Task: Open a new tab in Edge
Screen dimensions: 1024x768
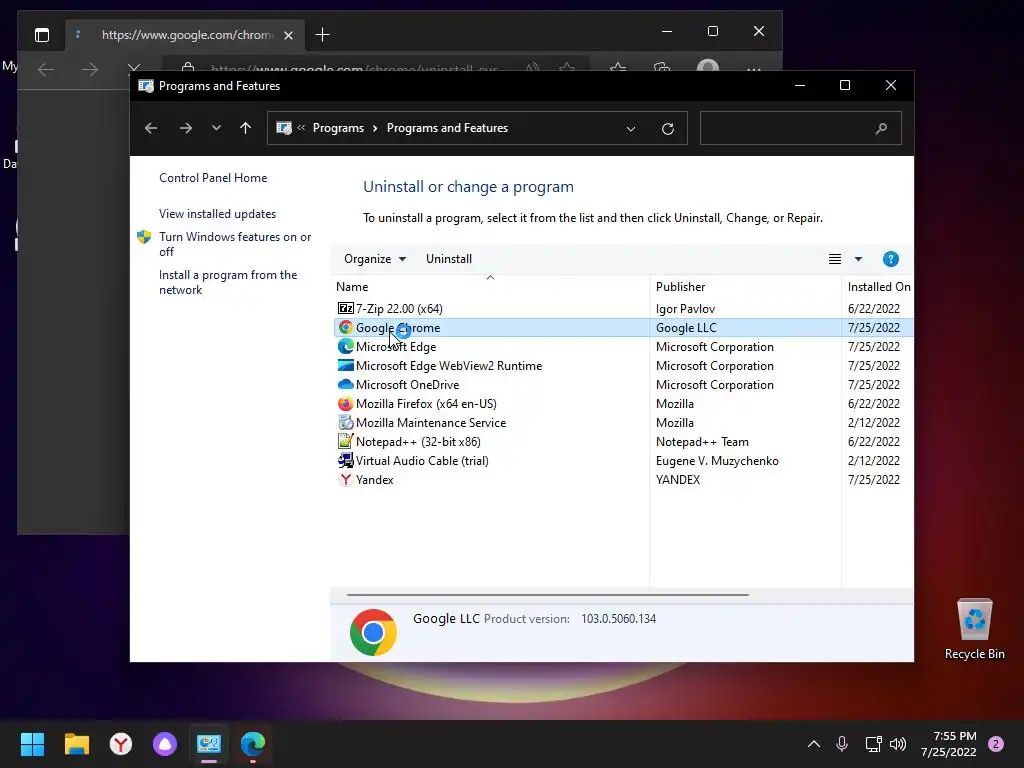Action: 322,35
